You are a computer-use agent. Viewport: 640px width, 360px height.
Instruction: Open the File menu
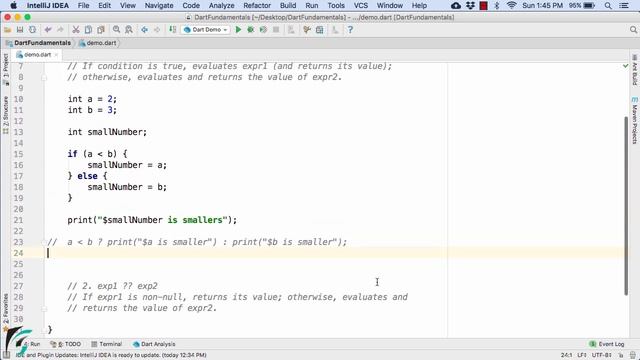pos(83,6)
